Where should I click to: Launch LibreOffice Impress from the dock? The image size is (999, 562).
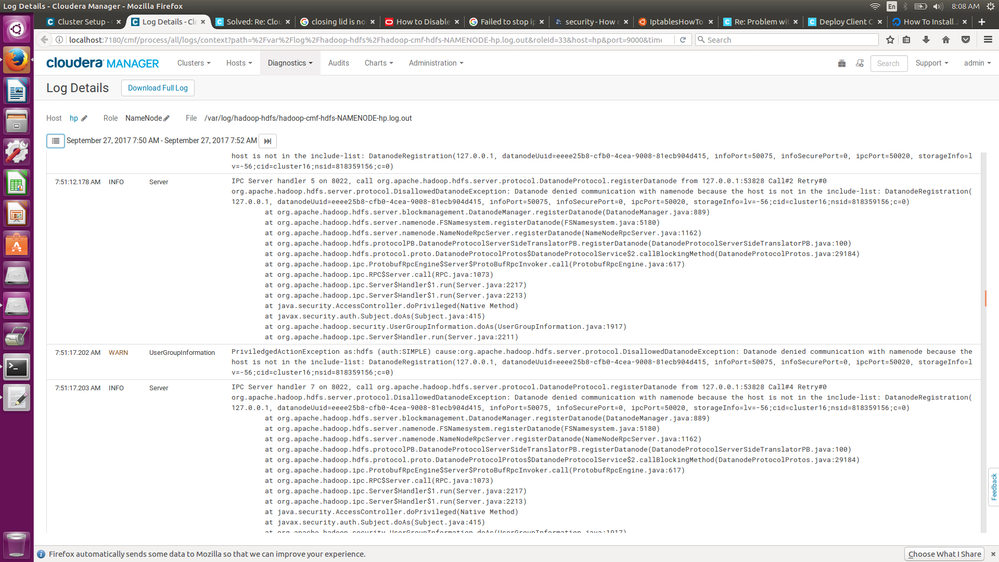[17, 214]
